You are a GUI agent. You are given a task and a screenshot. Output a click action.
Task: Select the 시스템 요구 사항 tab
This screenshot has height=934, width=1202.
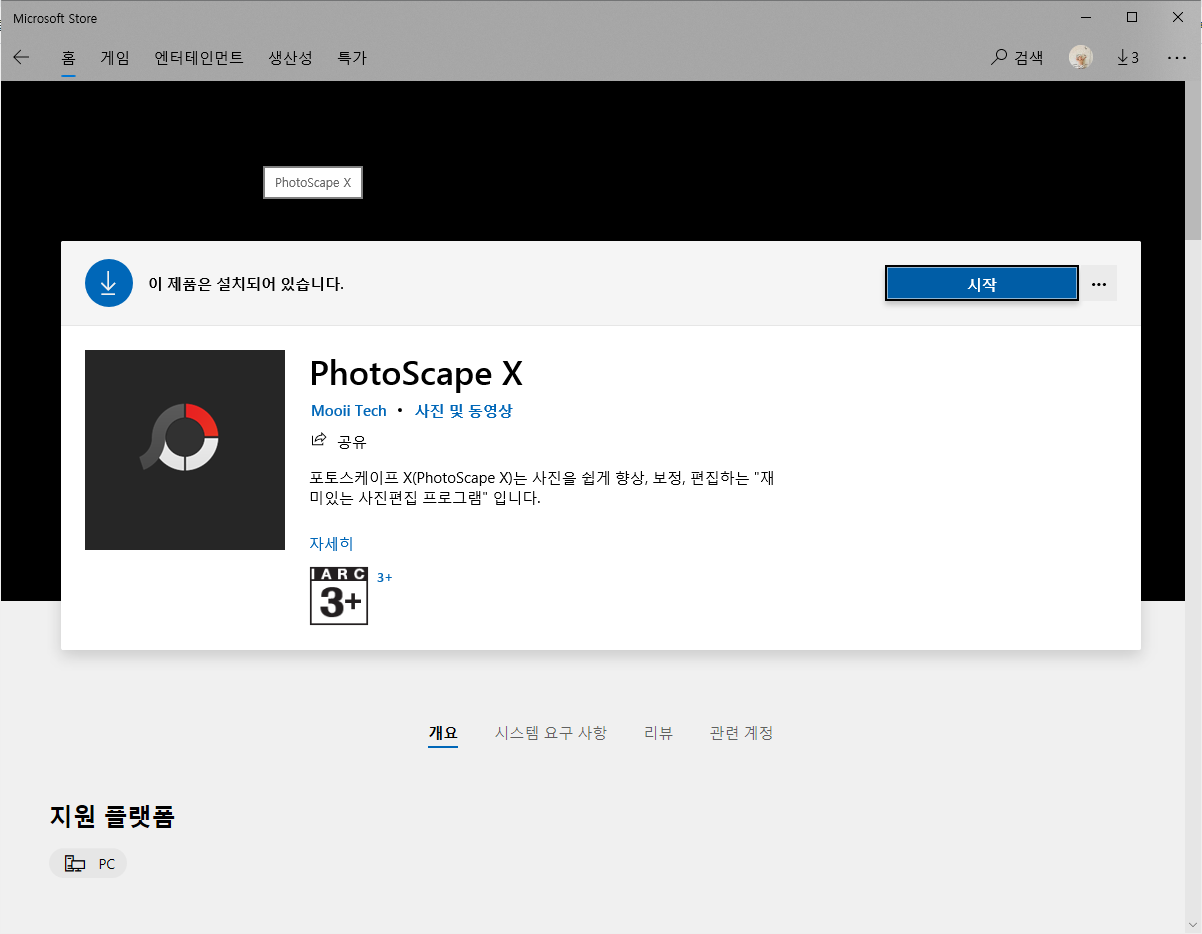tap(550, 733)
